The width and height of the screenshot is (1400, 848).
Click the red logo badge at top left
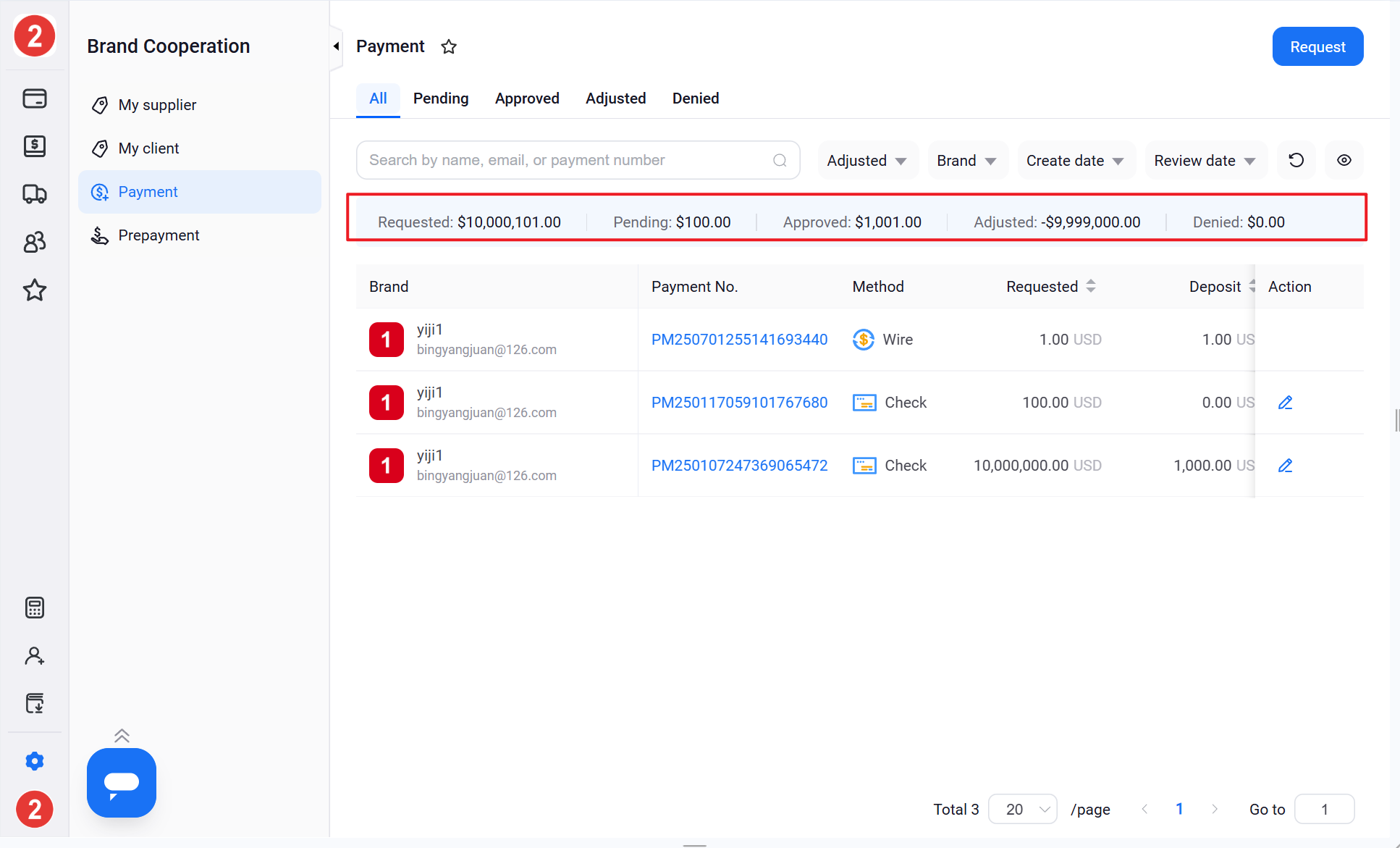35,35
